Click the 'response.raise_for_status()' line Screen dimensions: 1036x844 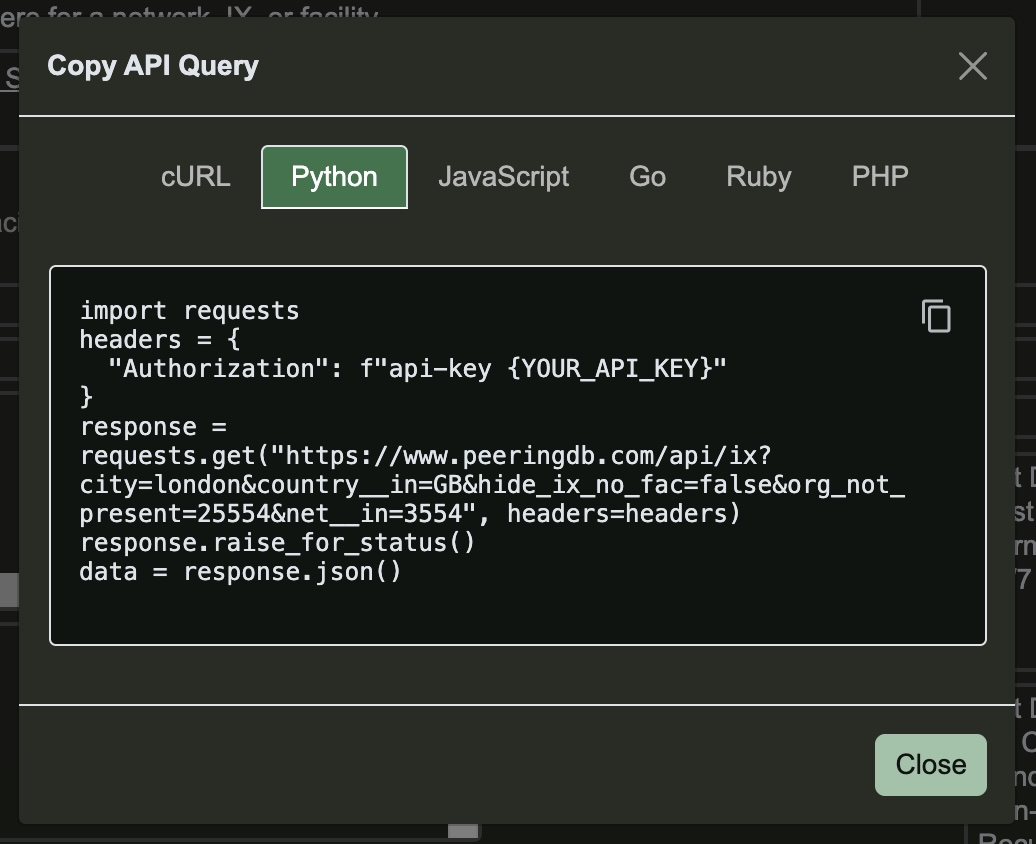pos(278,543)
